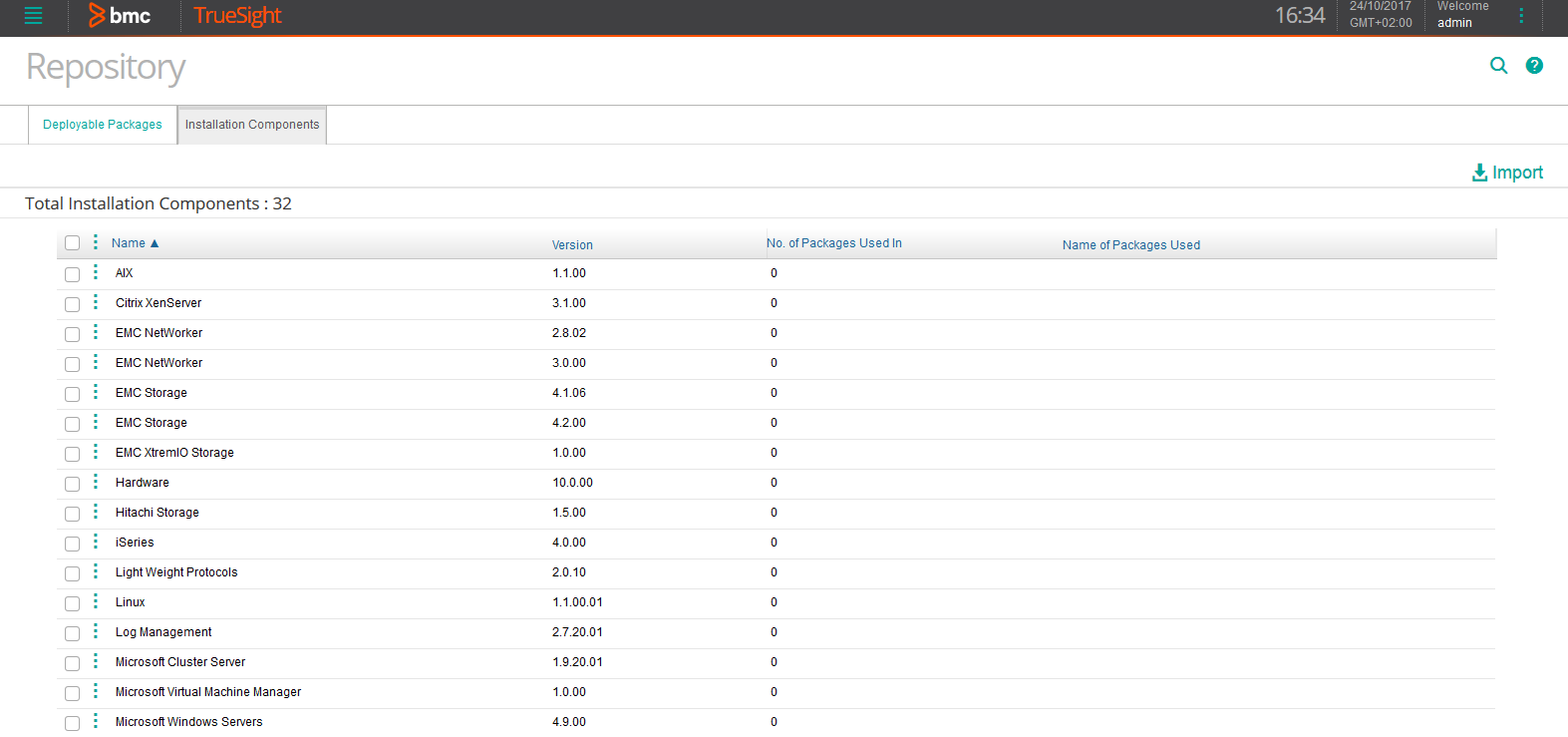Open action menu for Linux row

tap(96, 601)
